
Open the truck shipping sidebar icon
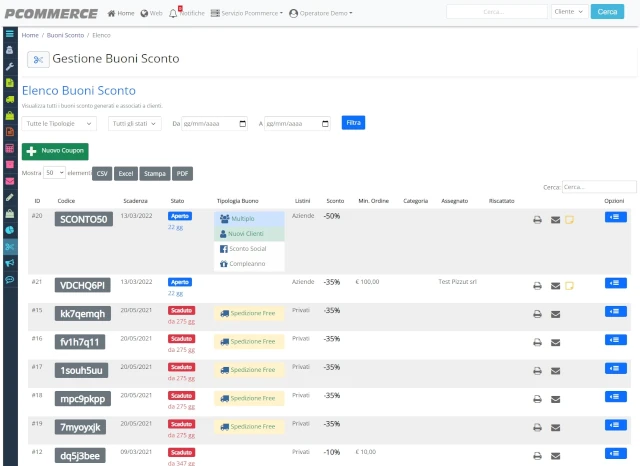[x=10, y=99]
